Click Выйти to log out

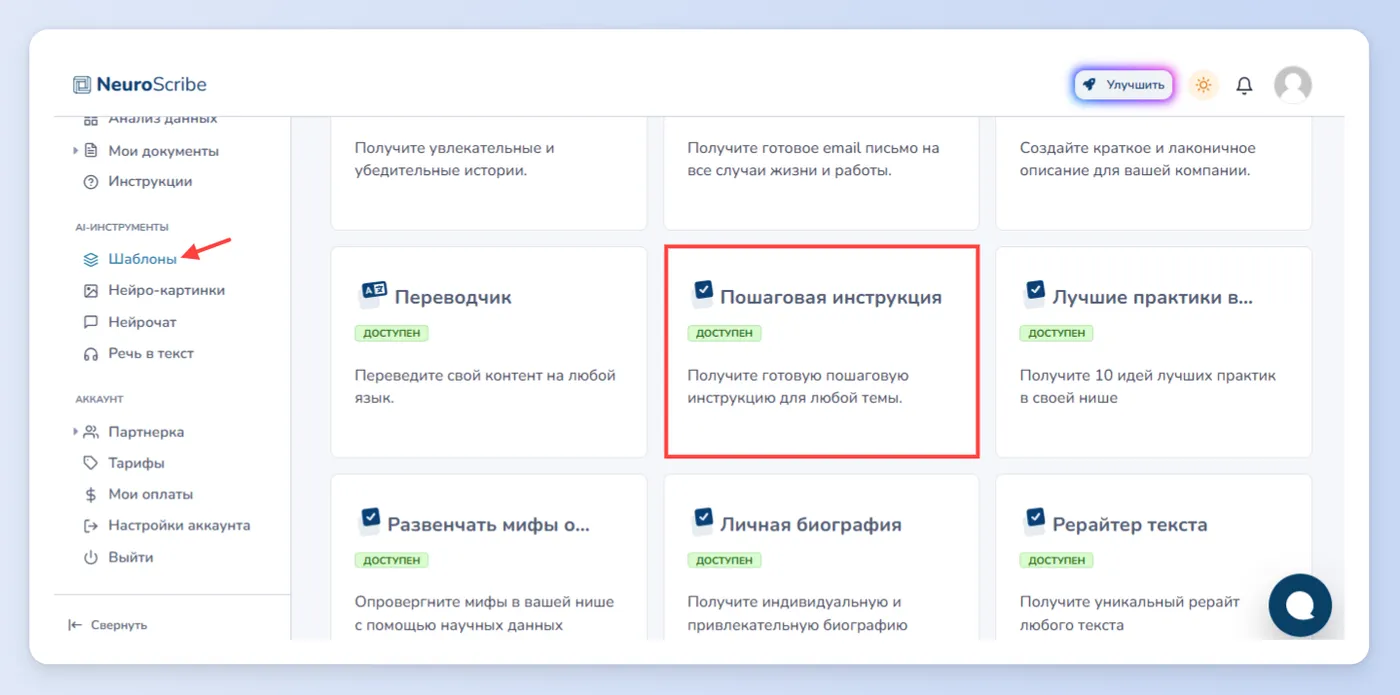[x=131, y=557]
